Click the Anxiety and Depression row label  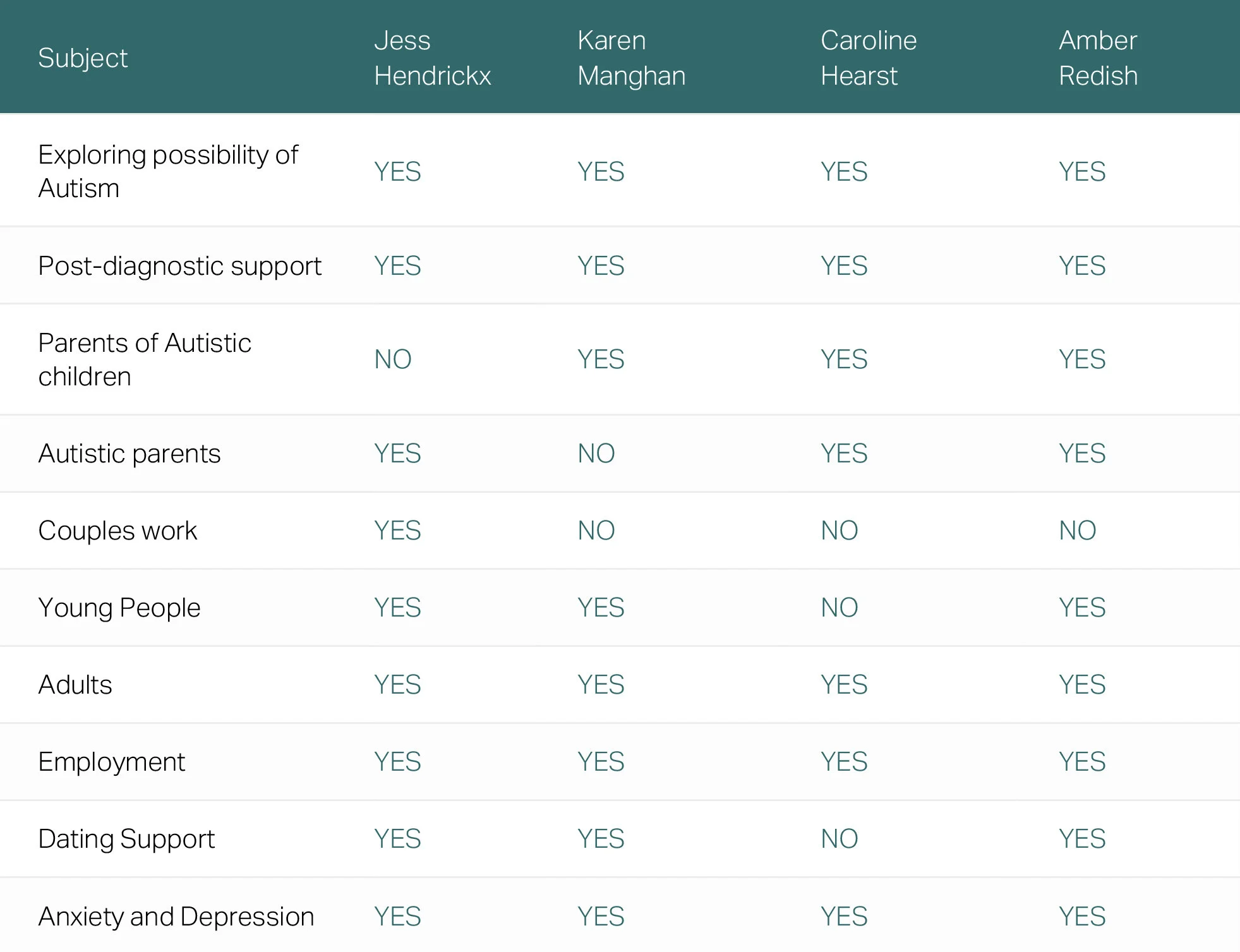point(176,917)
